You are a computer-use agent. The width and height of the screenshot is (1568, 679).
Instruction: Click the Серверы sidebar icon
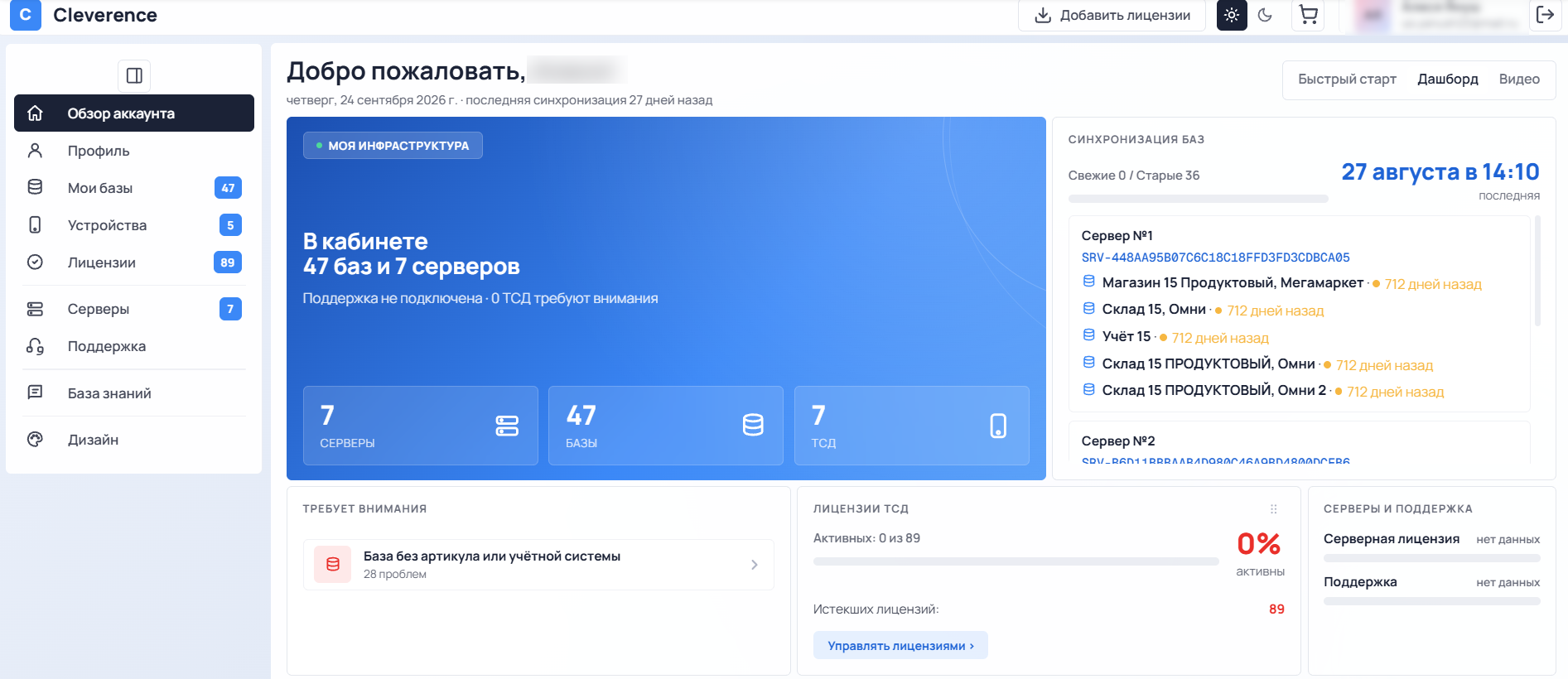coord(35,309)
